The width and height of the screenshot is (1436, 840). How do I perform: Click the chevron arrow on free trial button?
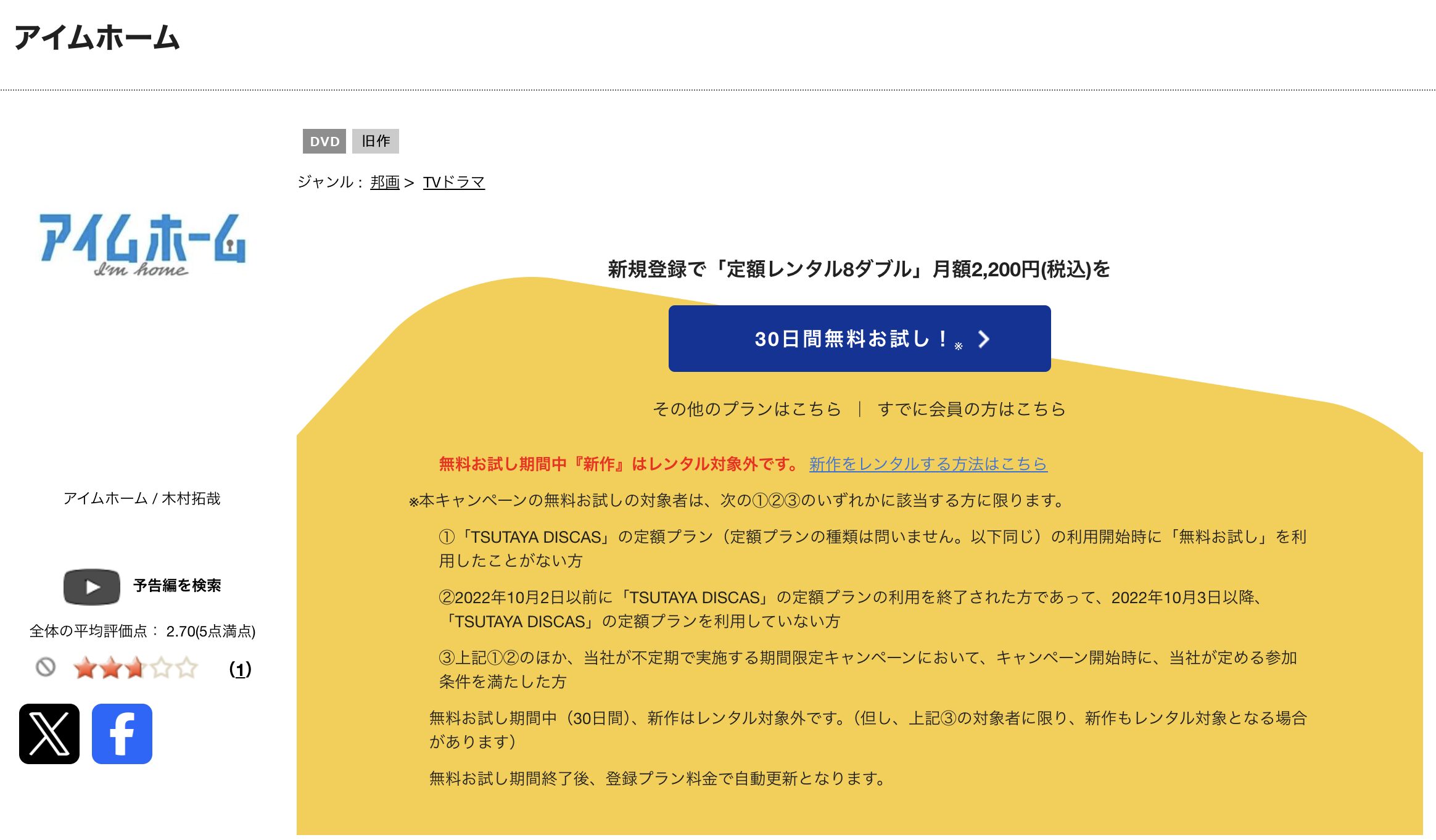(x=984, y=339)
